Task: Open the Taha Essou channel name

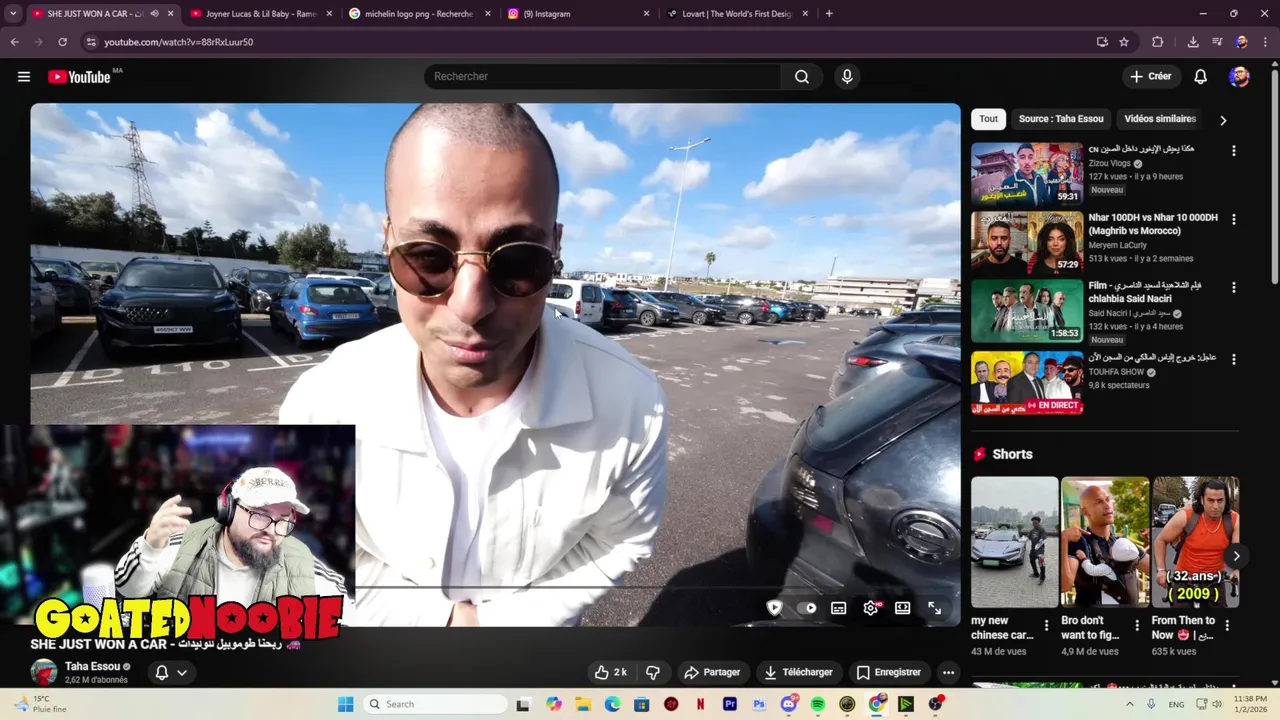Action: (x=92, y=666)
